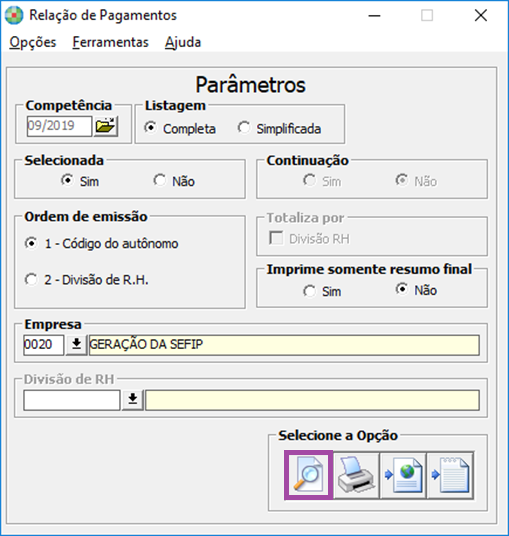Screen dimensions: 509x536
Task: Click the Competência date field
Action: click(x=59, y=126)
